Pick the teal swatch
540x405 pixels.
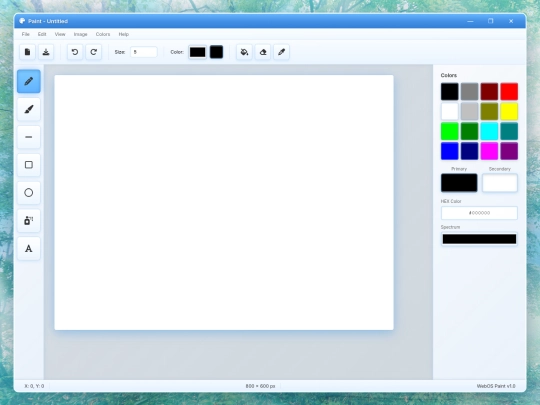pos(509,131)
